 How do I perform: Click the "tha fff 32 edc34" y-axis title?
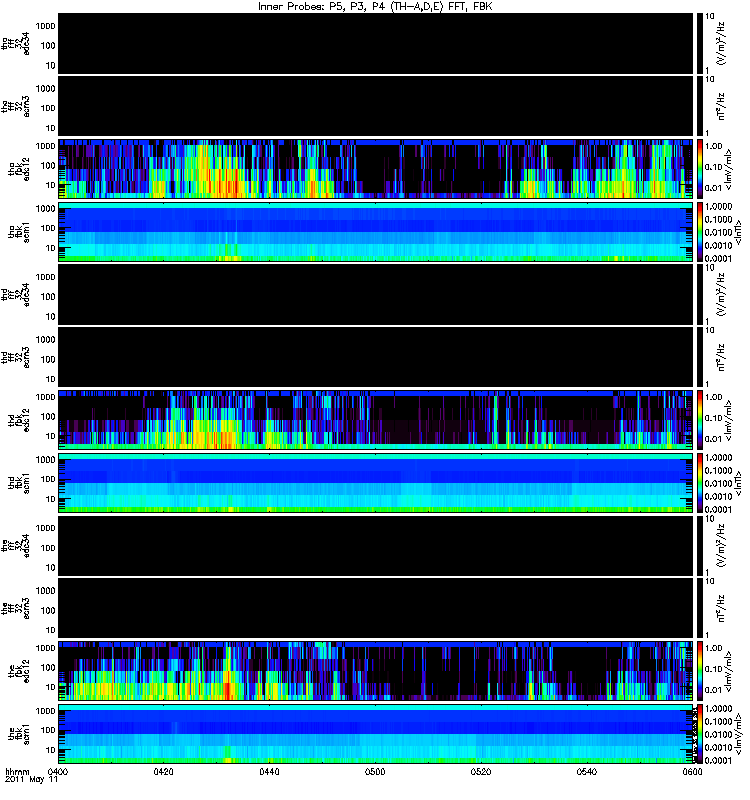tap(15, 43)
